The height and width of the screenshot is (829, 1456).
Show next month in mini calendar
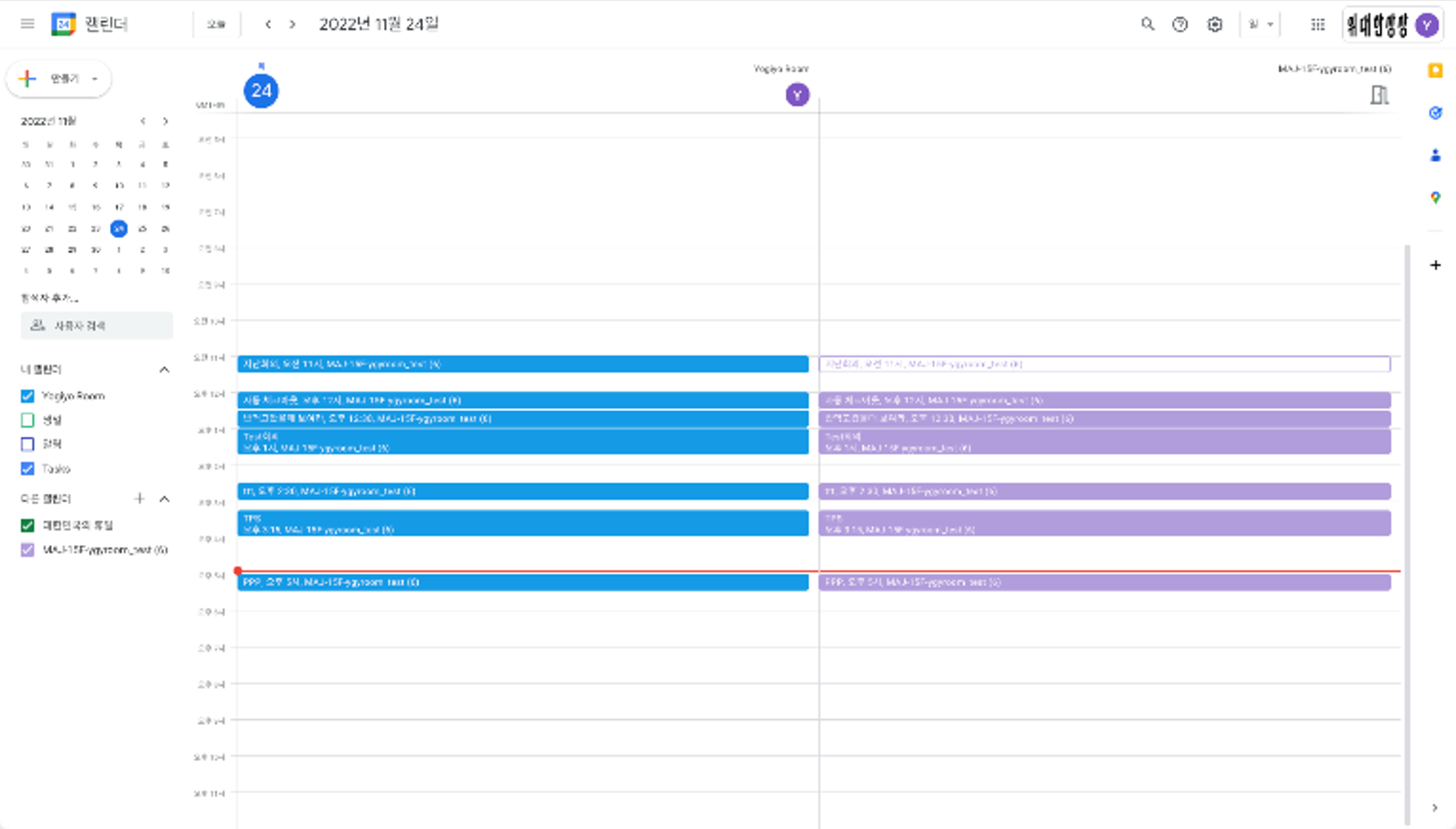click(x=165, y=121)
